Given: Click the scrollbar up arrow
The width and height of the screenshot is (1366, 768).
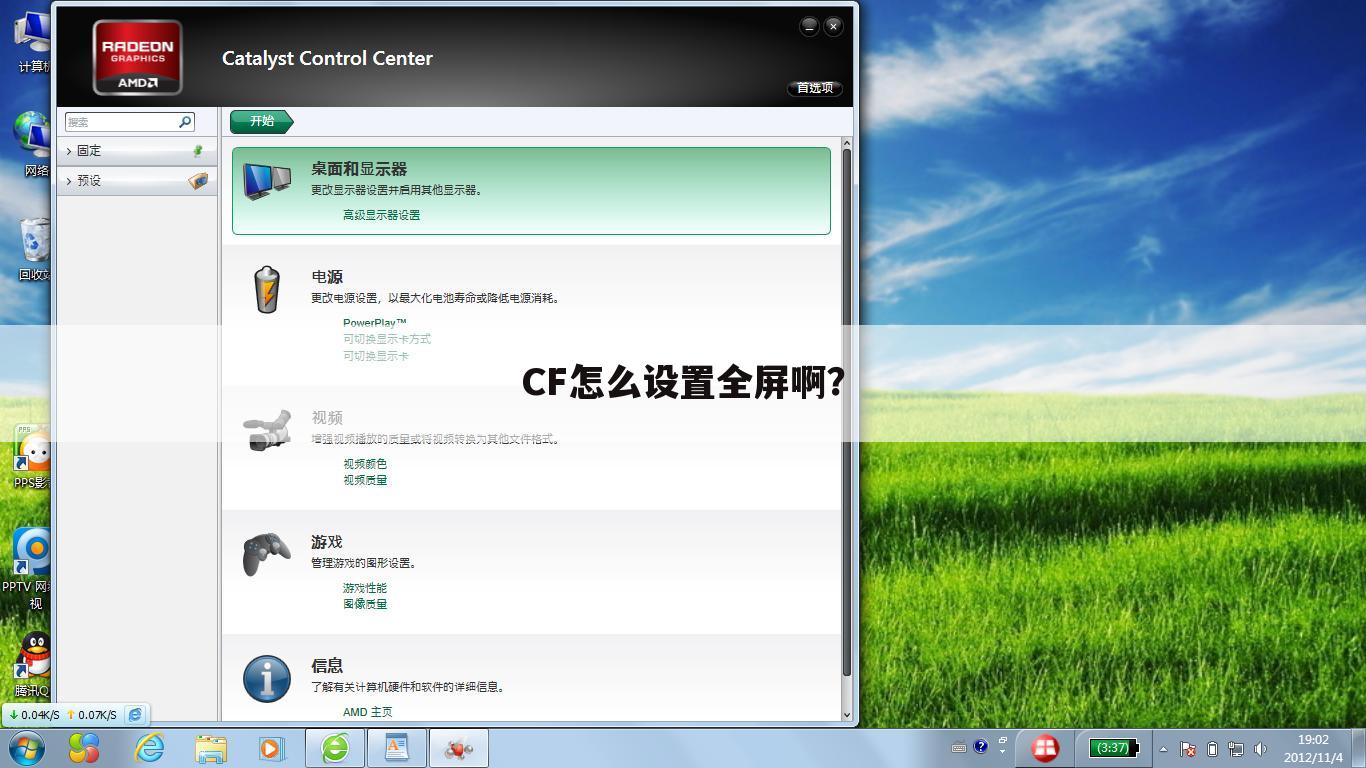Looking at the screenshot, I should [846, 144].
